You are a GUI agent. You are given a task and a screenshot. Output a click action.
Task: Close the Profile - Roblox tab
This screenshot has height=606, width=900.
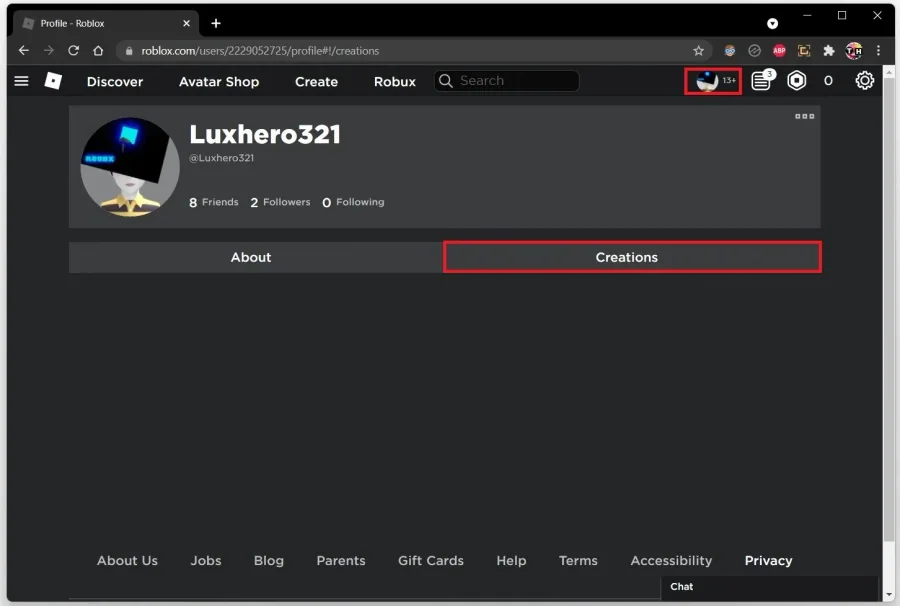186,23
